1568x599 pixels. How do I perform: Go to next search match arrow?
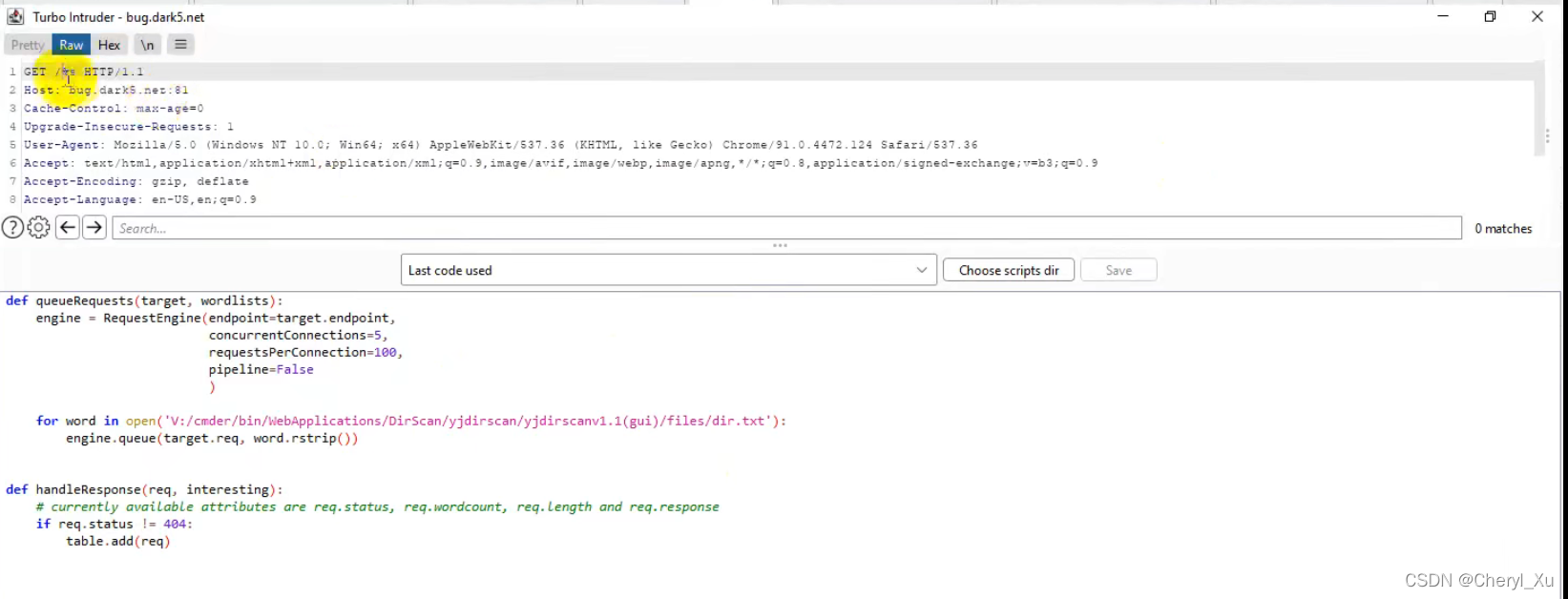pos(94,228)
